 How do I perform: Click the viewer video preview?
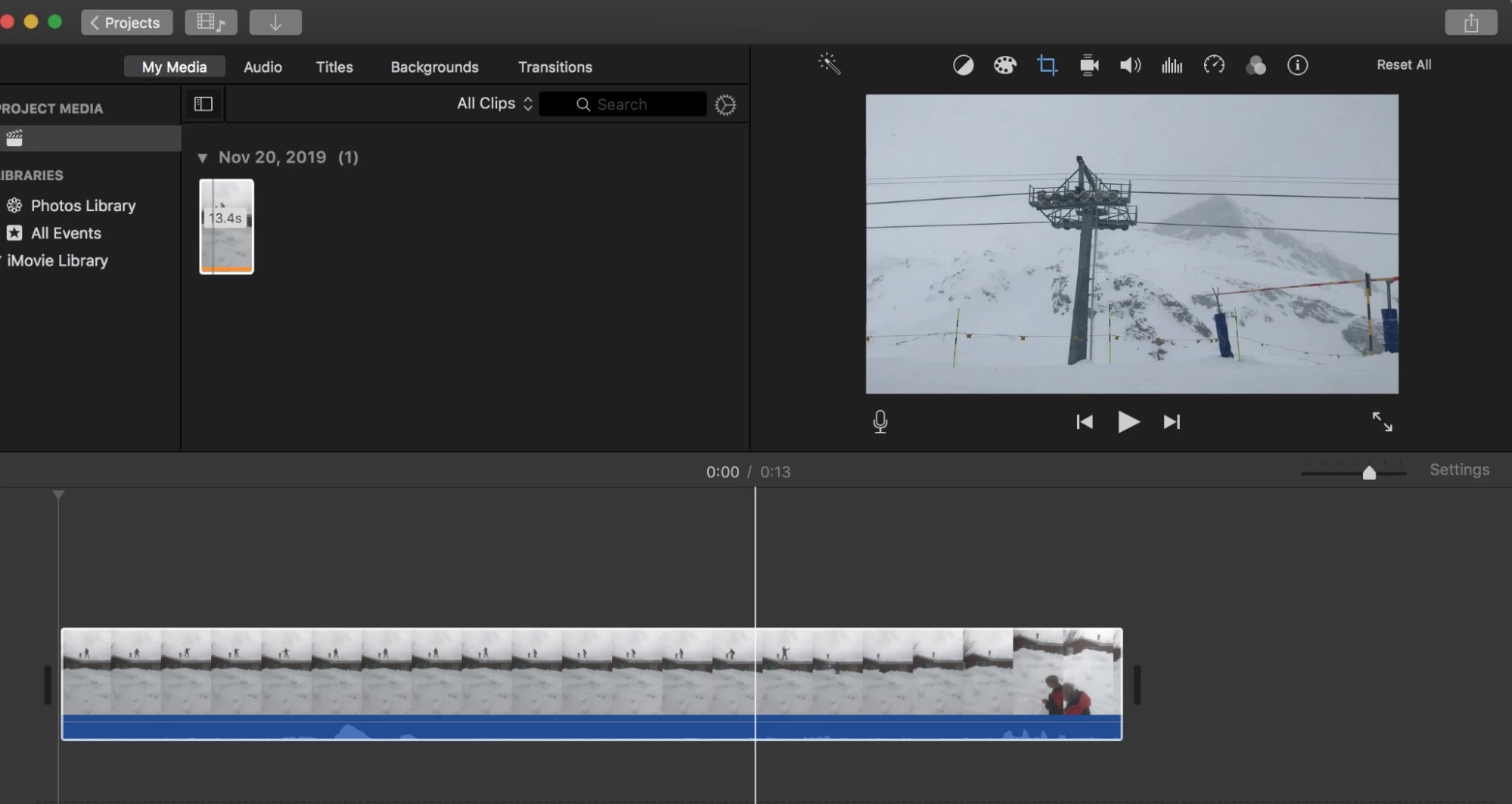pos(1132,244)
